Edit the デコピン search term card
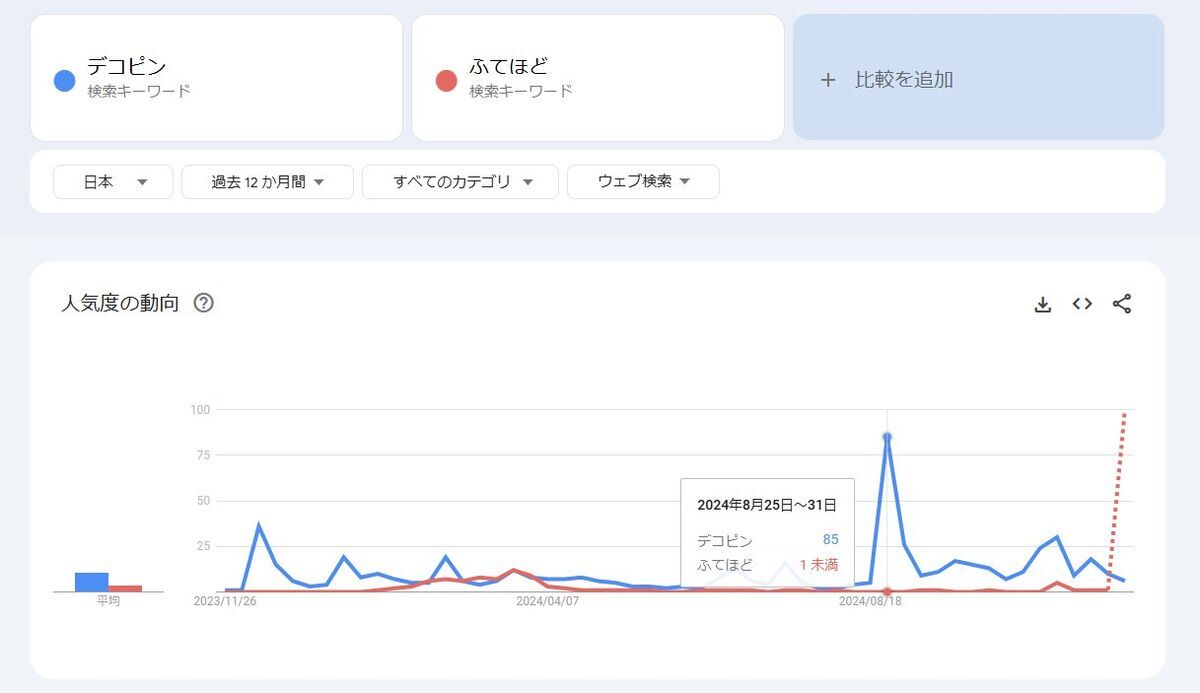The width and height of the screenshot is (1200, 693). pyautogui.click(x=216, y=78)
